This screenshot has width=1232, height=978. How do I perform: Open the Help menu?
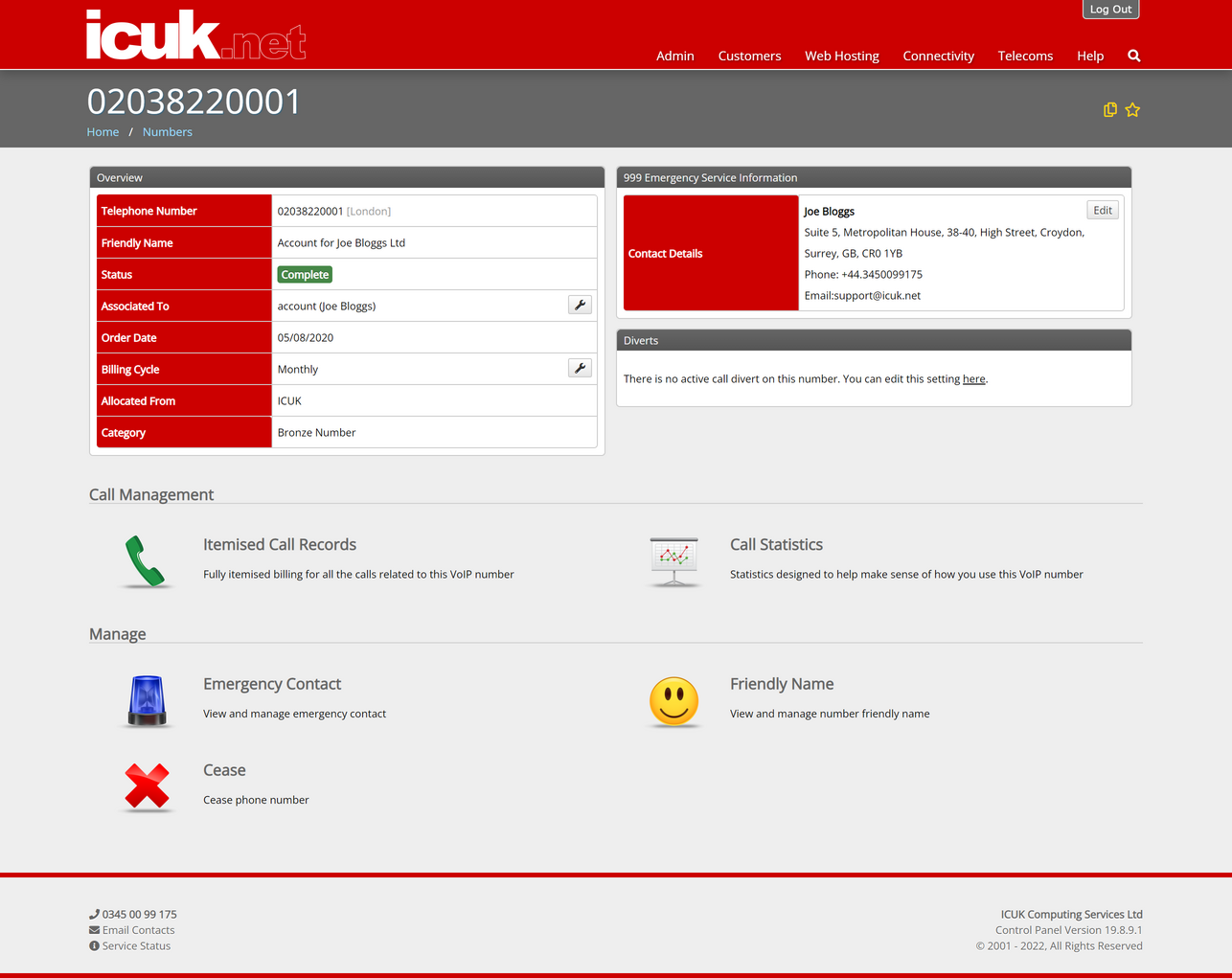point(1090,56)
